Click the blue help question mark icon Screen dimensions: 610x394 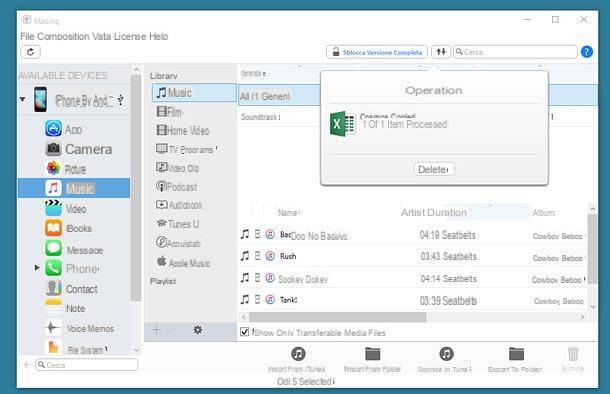coord(587,52)
